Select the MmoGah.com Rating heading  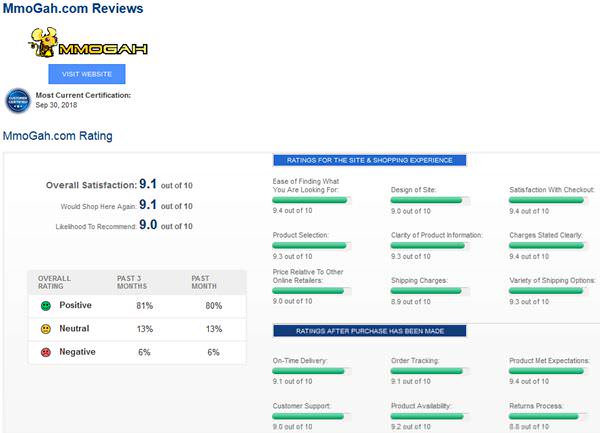tap(58, 136)
